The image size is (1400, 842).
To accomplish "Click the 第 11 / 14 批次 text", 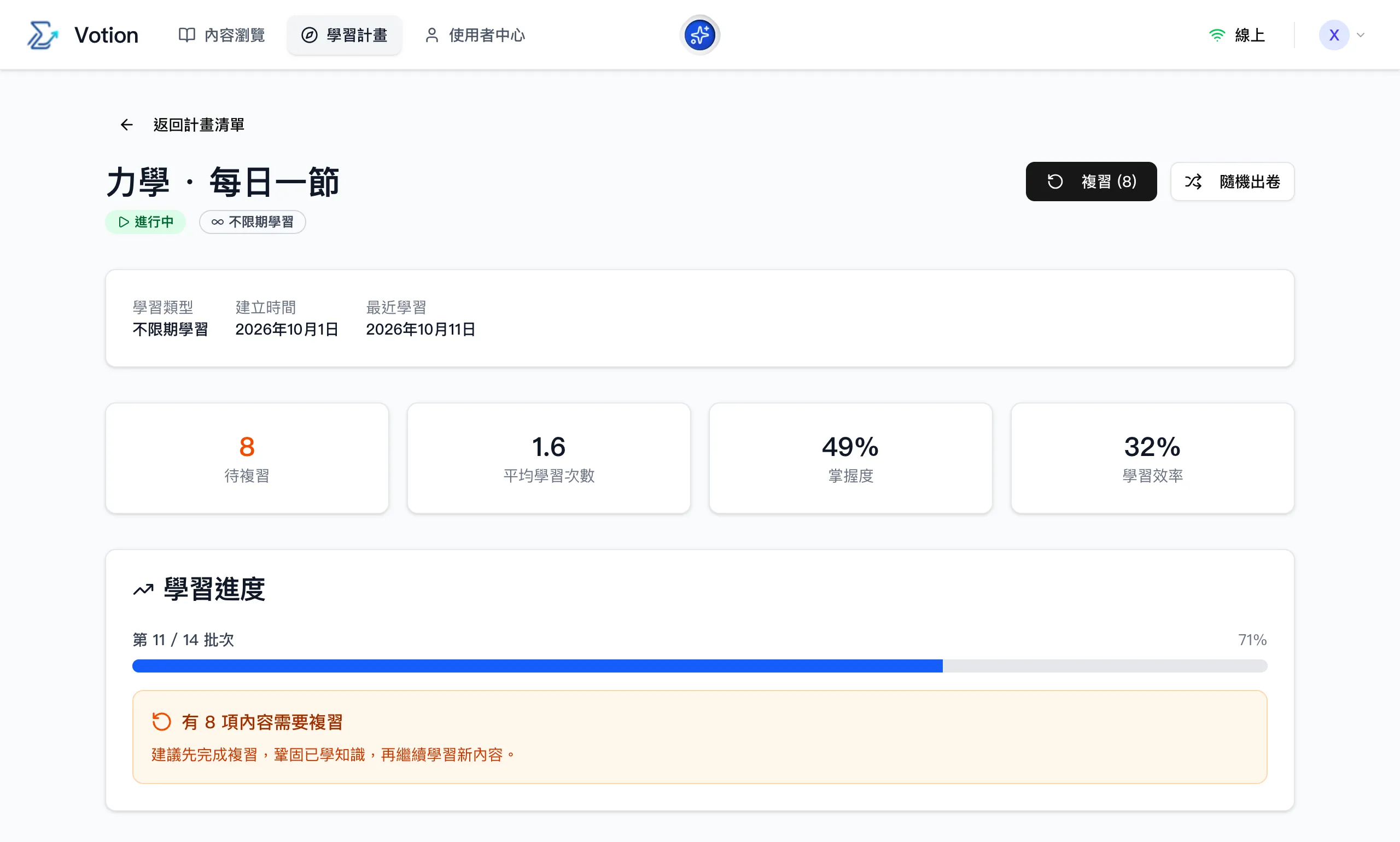I will click(x=183, y=640).
